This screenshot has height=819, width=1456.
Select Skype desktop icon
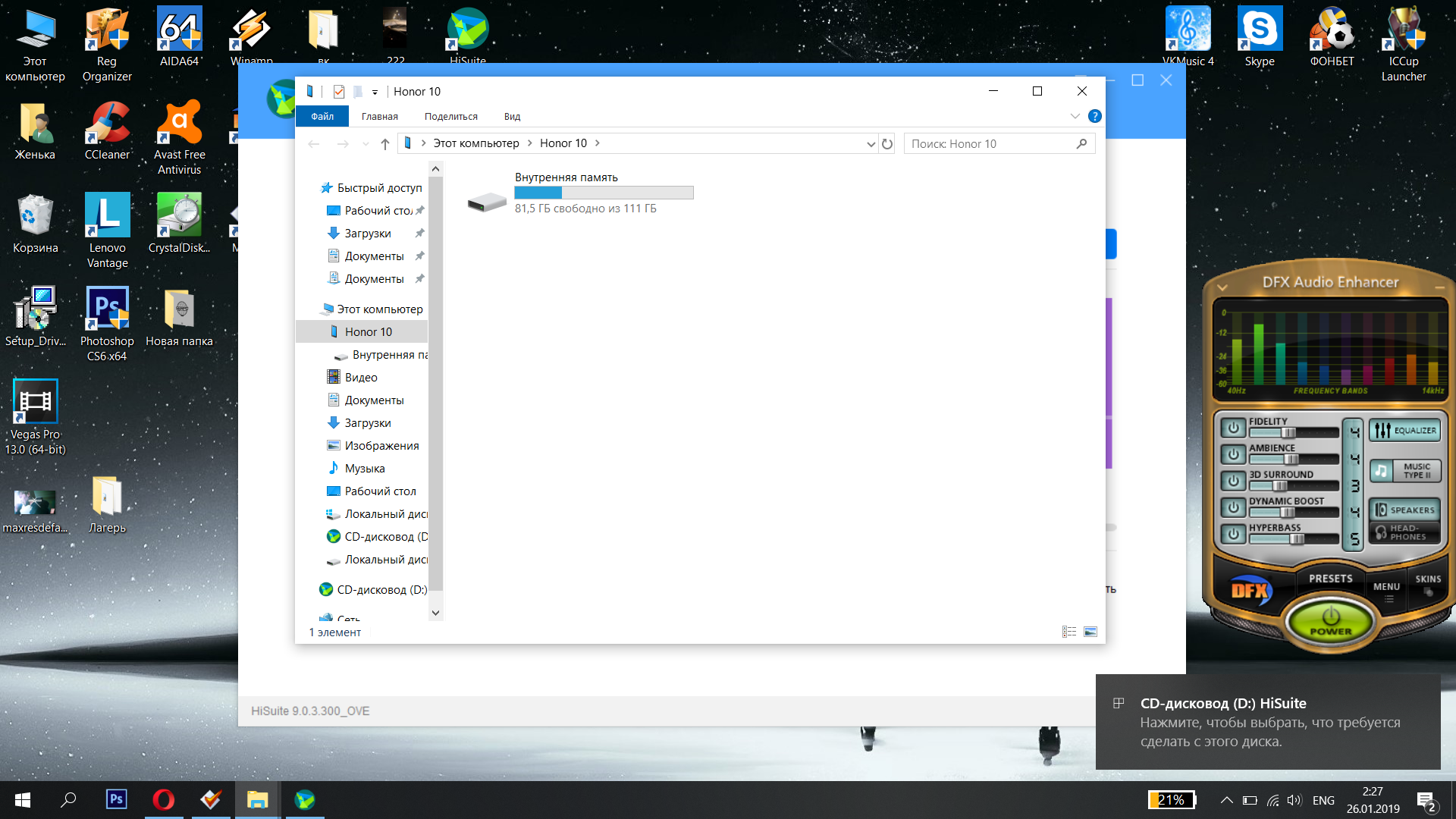click(x=1260, y=36)
